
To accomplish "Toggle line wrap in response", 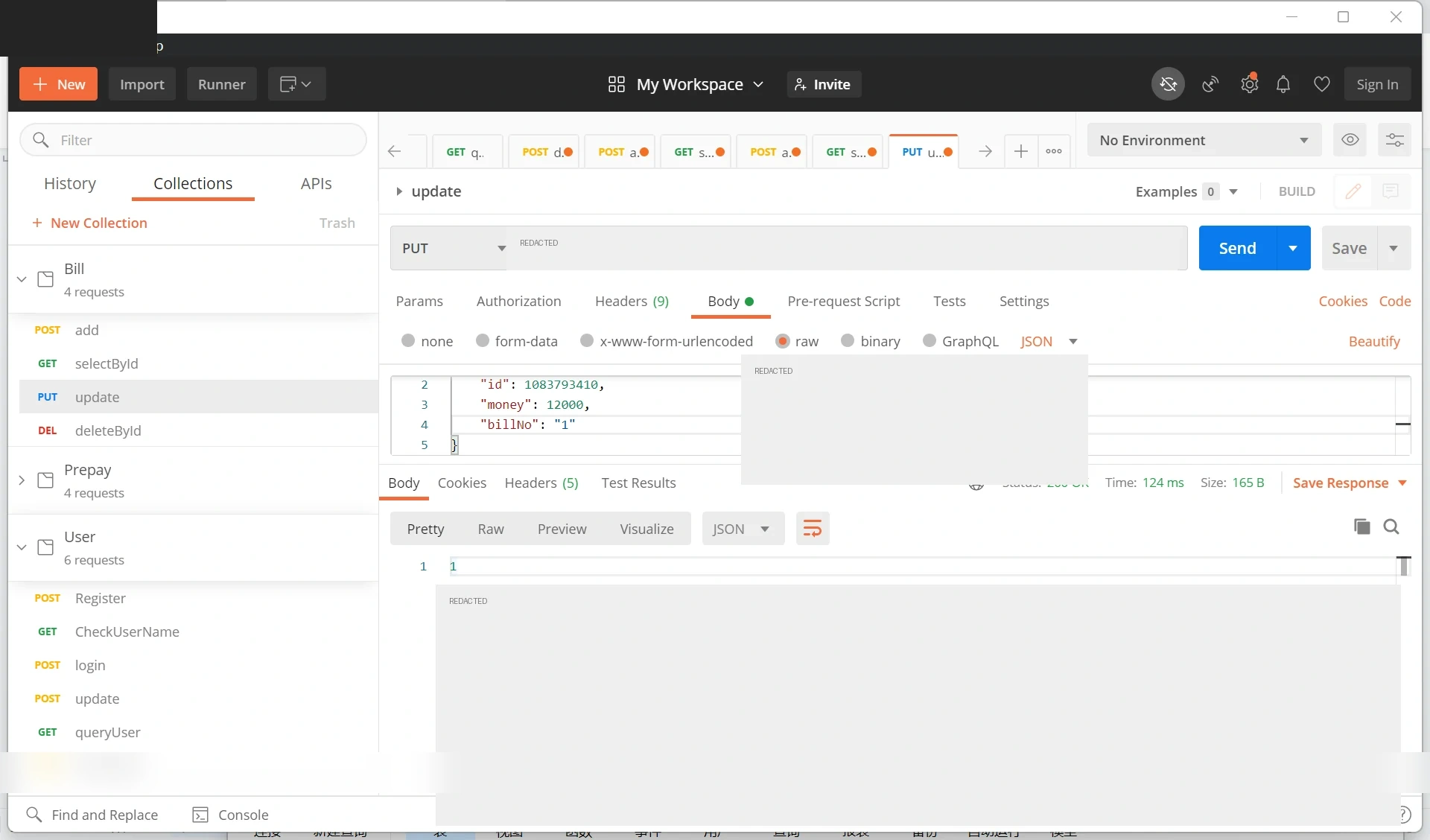I will (x=813, y=529).
